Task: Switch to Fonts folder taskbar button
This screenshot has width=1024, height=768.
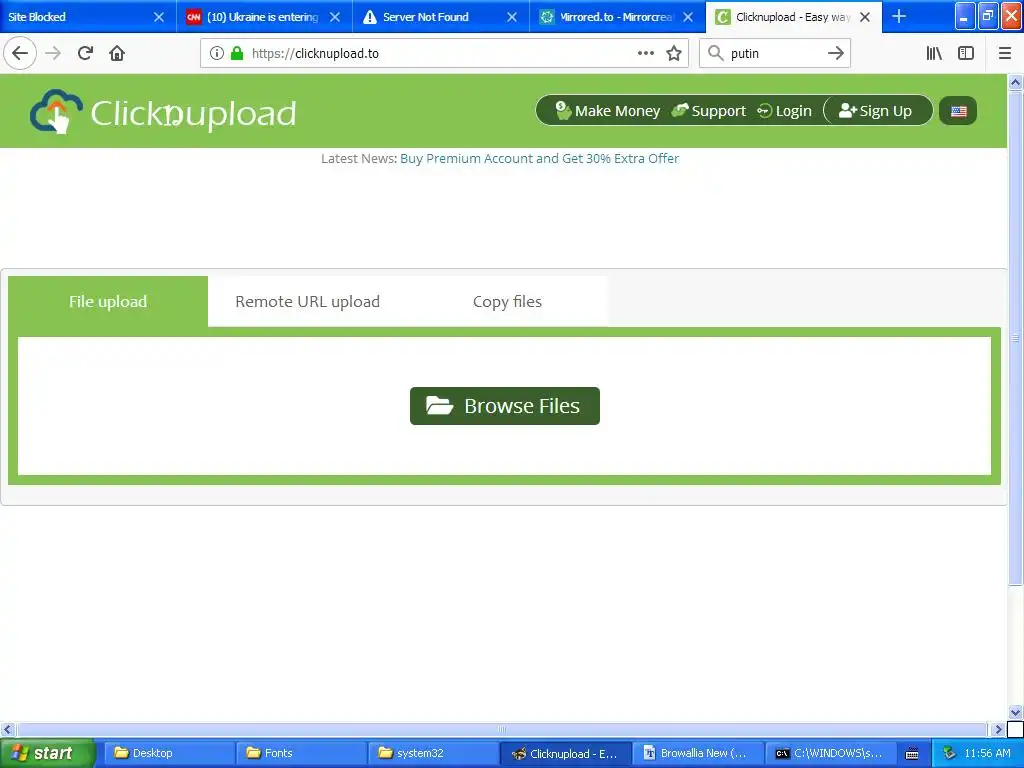Action: [300, 753]
